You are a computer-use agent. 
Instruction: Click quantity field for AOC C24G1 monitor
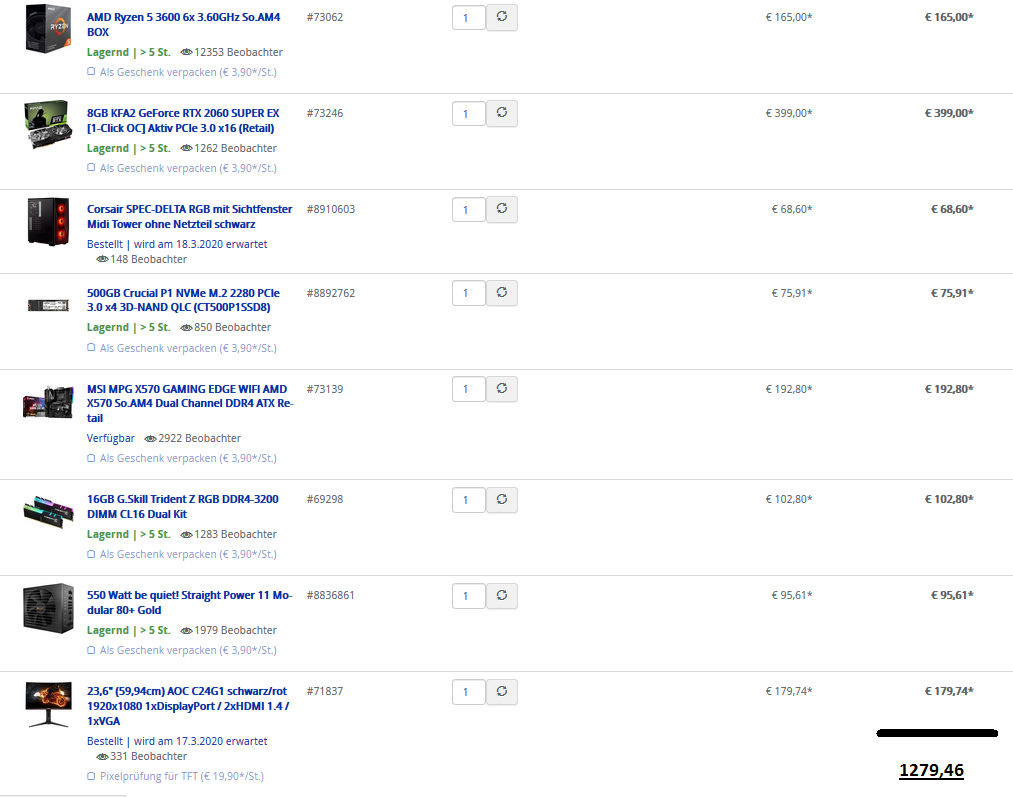pyautogui.click(x=468, y=692)
